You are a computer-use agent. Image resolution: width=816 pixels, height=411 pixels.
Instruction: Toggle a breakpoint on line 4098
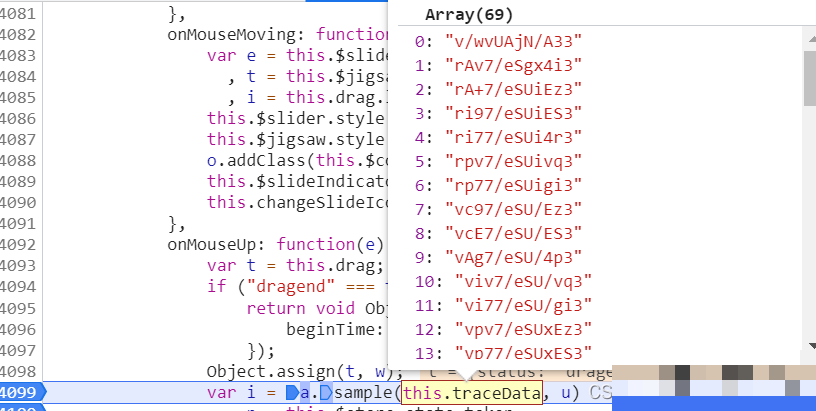pos(22,371)
